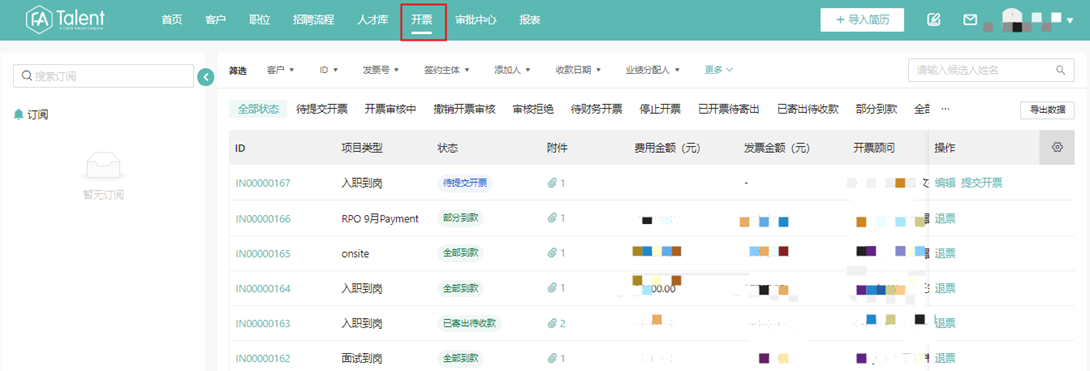
Task: Open user account dropdown arrow
Action: click(1070, 21)
